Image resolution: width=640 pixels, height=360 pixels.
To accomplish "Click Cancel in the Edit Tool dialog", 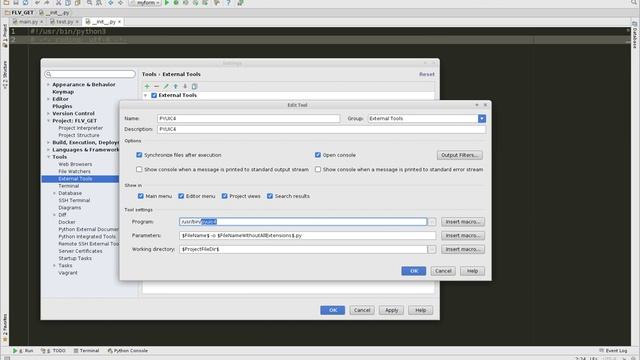I will tap(443, 271).
